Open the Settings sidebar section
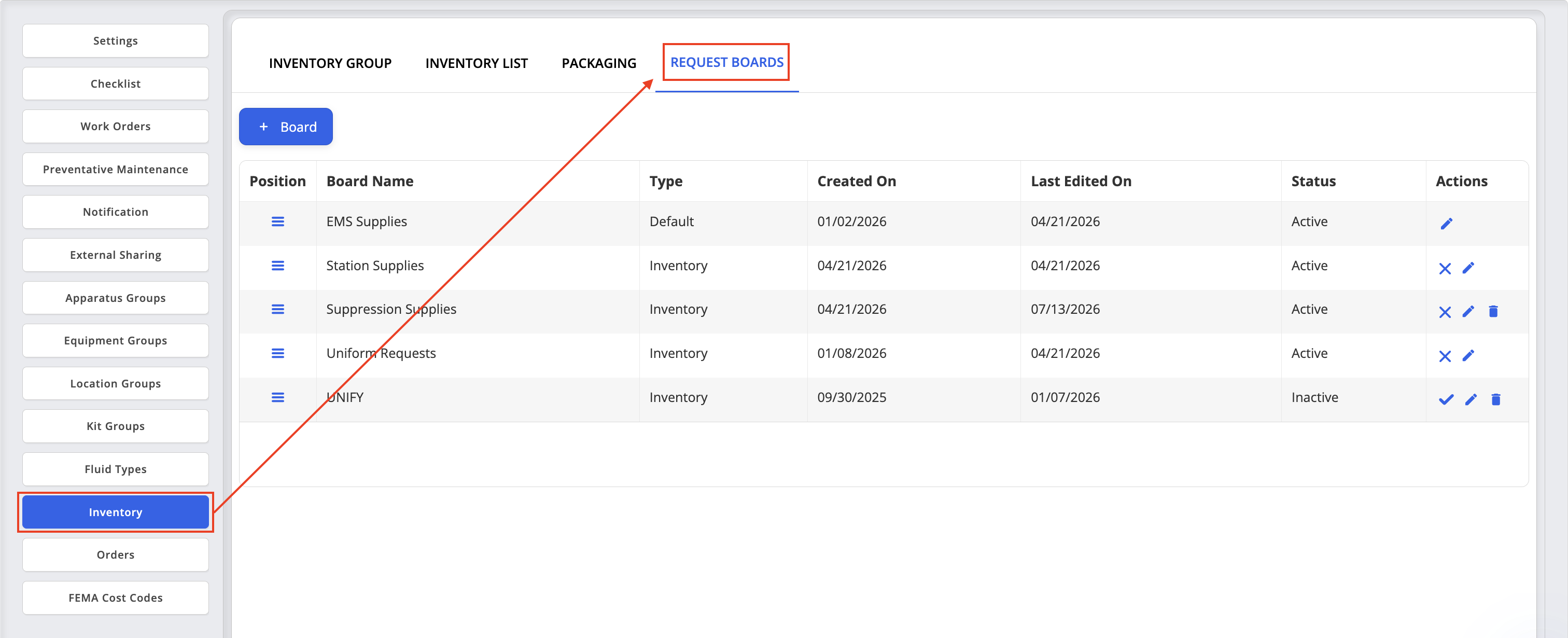The width and height of the screenshot is (1568, 638). tap(116, 41)
